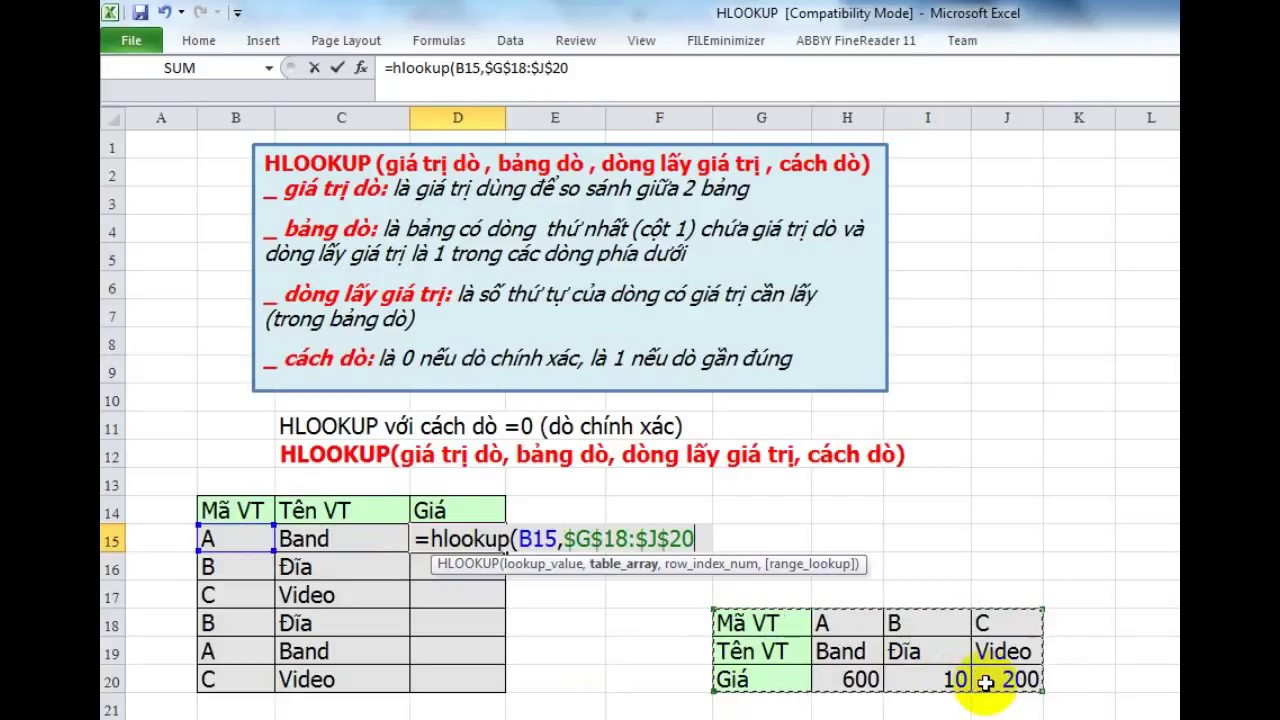Select column D header
Viewport: 1280px width, 720px height.
[457, 118]
